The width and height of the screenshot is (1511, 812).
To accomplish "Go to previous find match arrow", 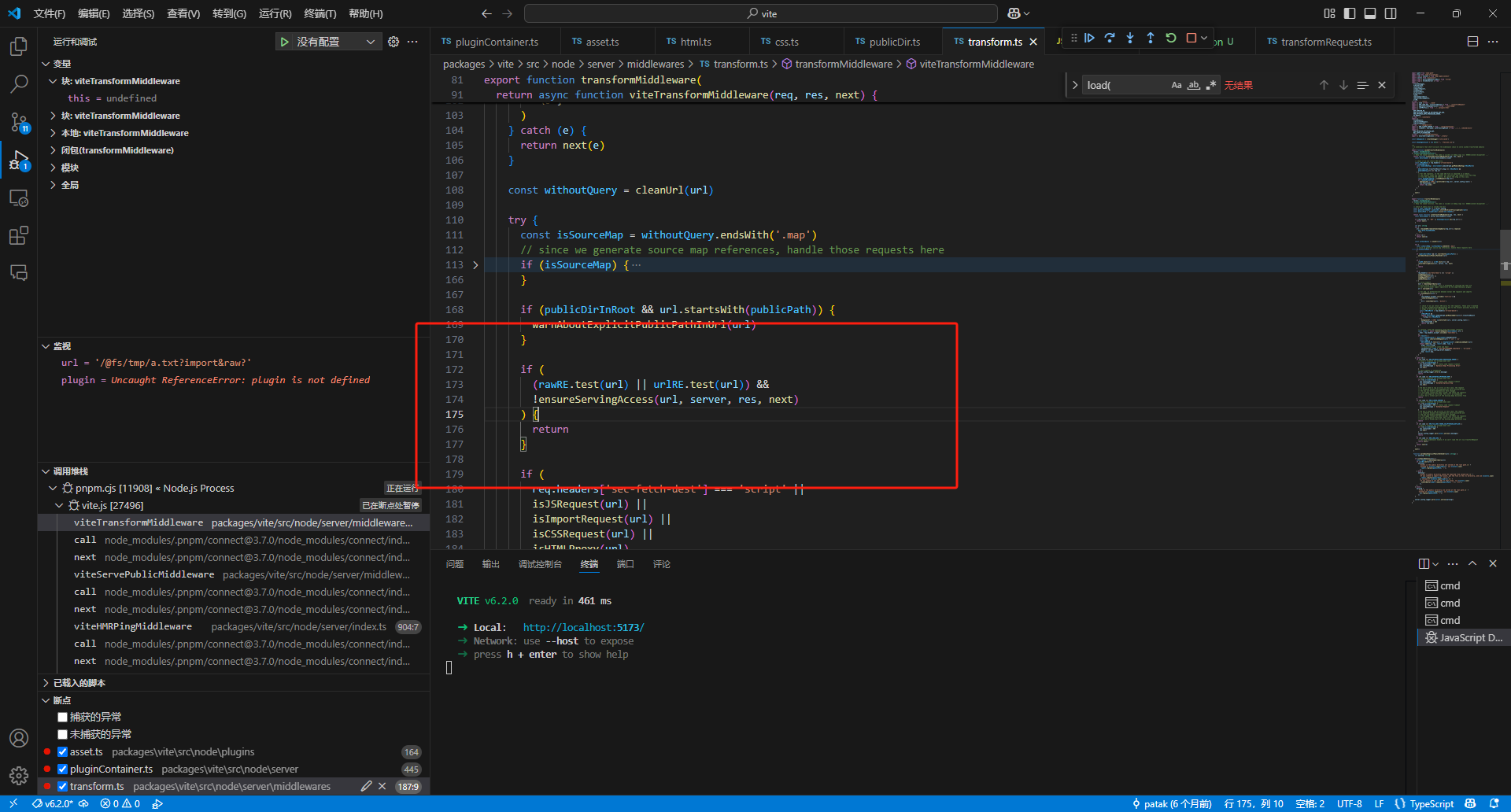I will (1324, 85).
